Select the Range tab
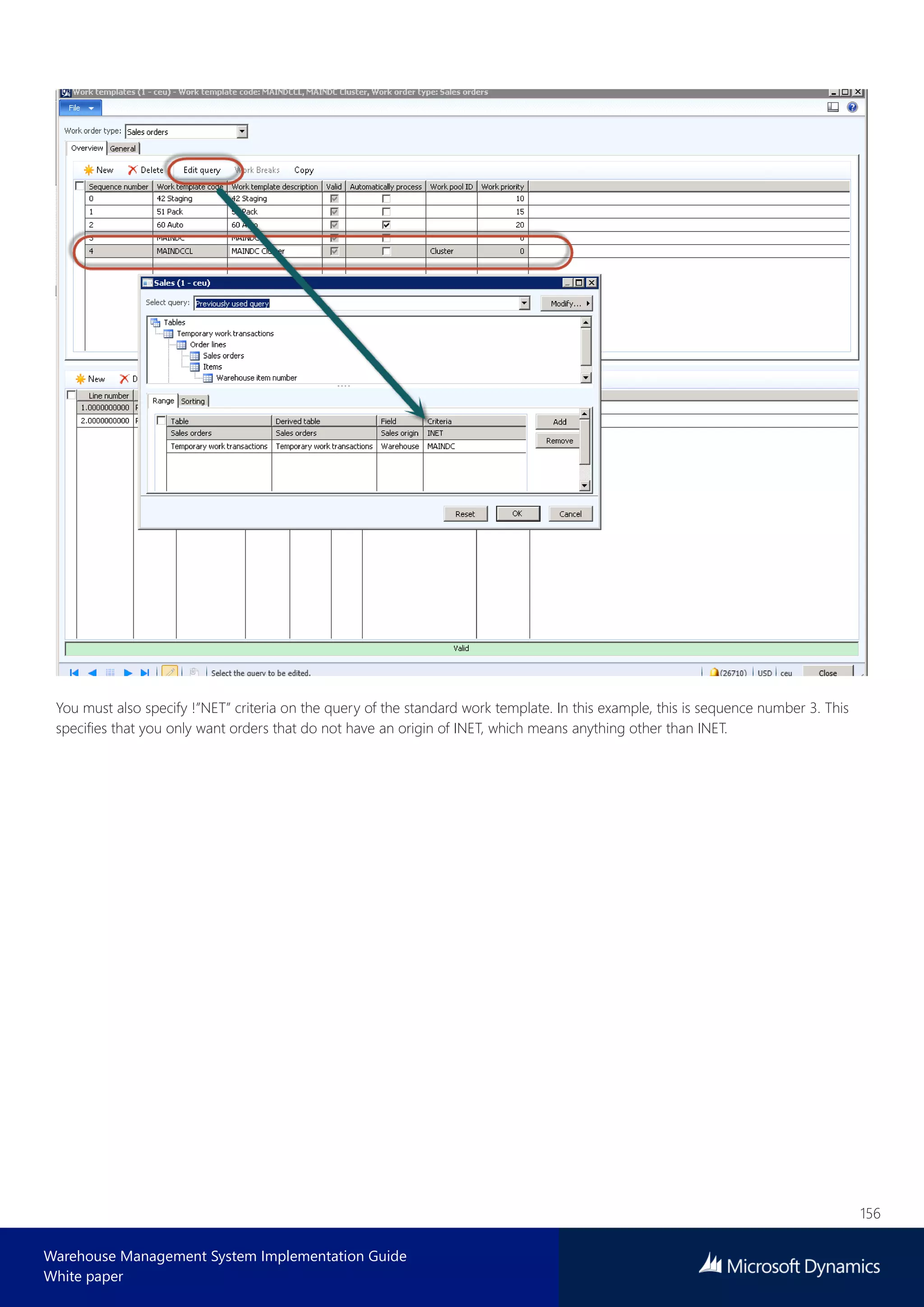 click(163, 401)
